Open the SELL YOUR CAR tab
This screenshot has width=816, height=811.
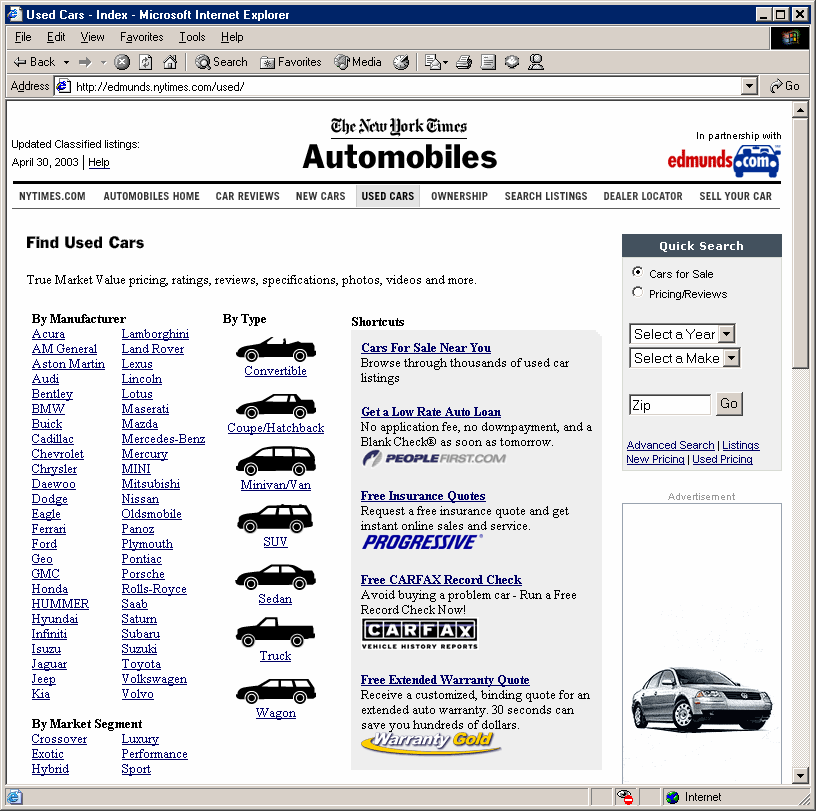[x=735, y=196]
